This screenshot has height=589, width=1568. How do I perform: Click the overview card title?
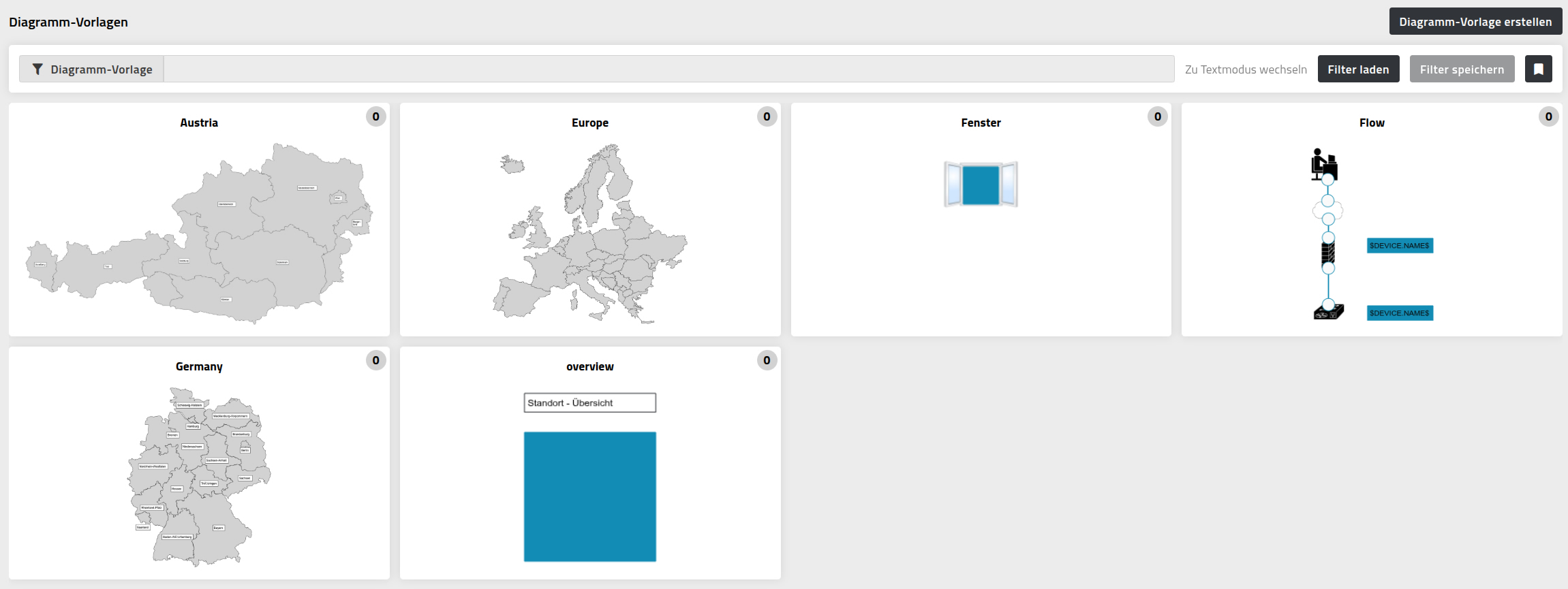(x=590, y=366)
